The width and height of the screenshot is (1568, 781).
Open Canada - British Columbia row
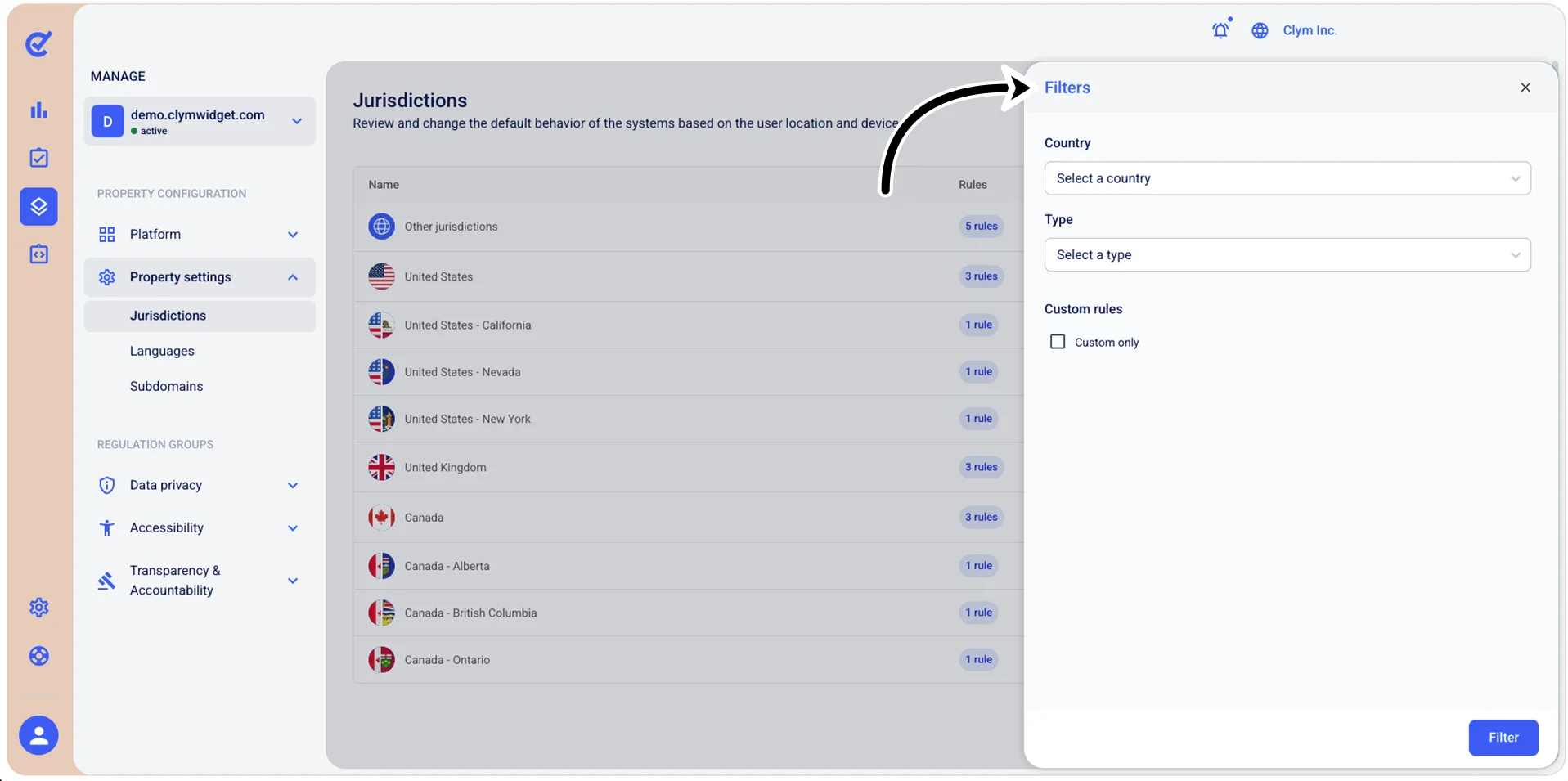pyautogui.click(x=688, y=613)
